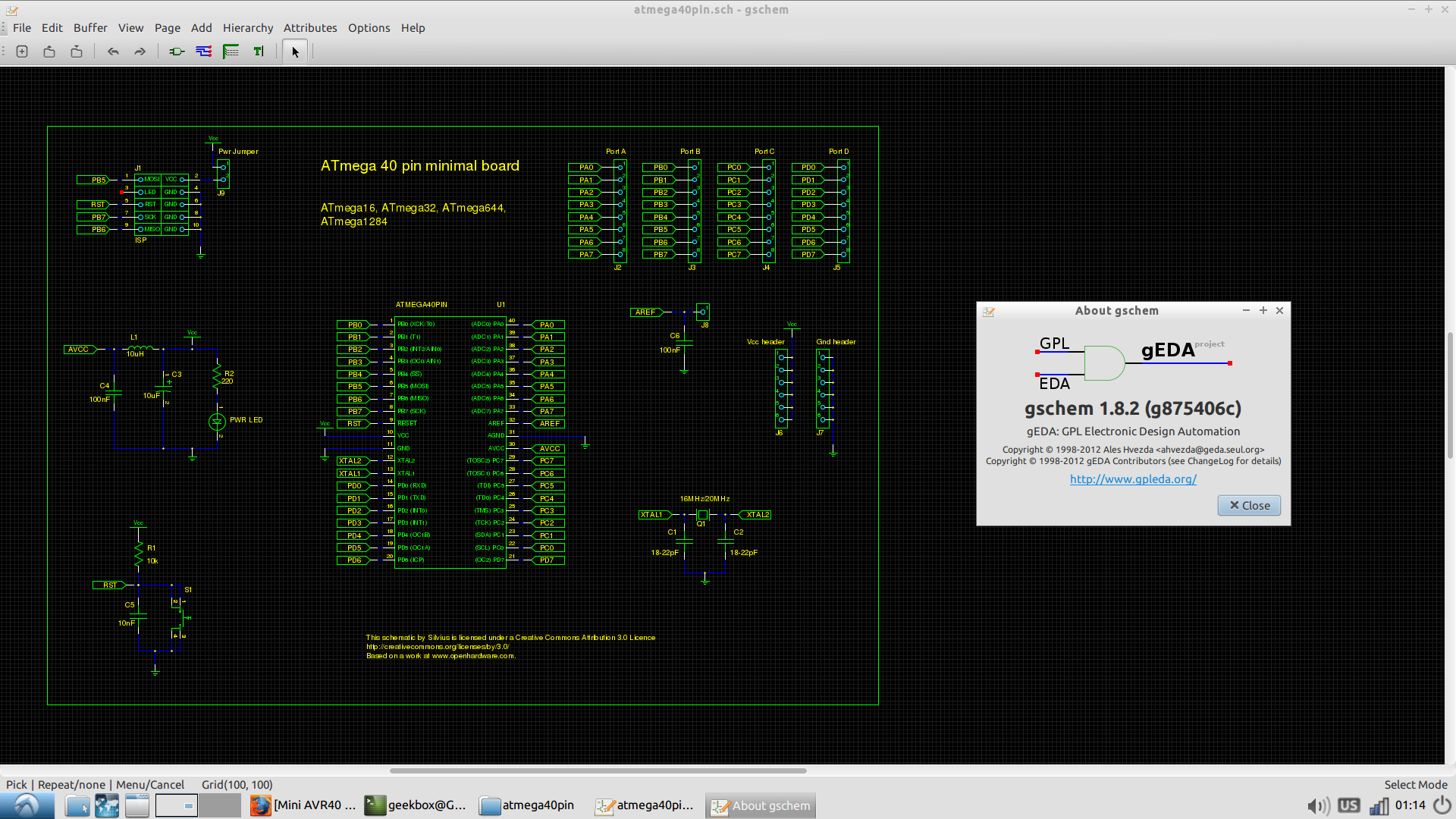Click the New file toolbar icon
Image resolution: width=1456 pixels, height=819 pixels.
22,52
